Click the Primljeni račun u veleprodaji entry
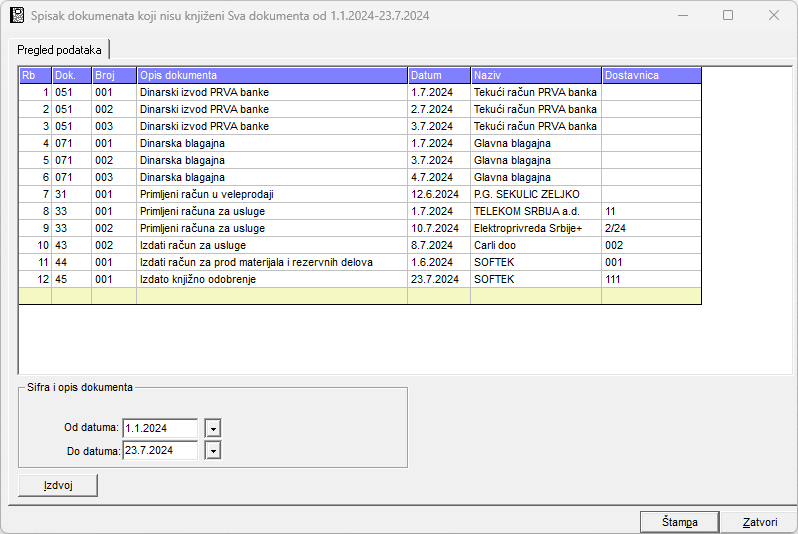The height and width of the screenshot is (534, 798). (271, 194)
